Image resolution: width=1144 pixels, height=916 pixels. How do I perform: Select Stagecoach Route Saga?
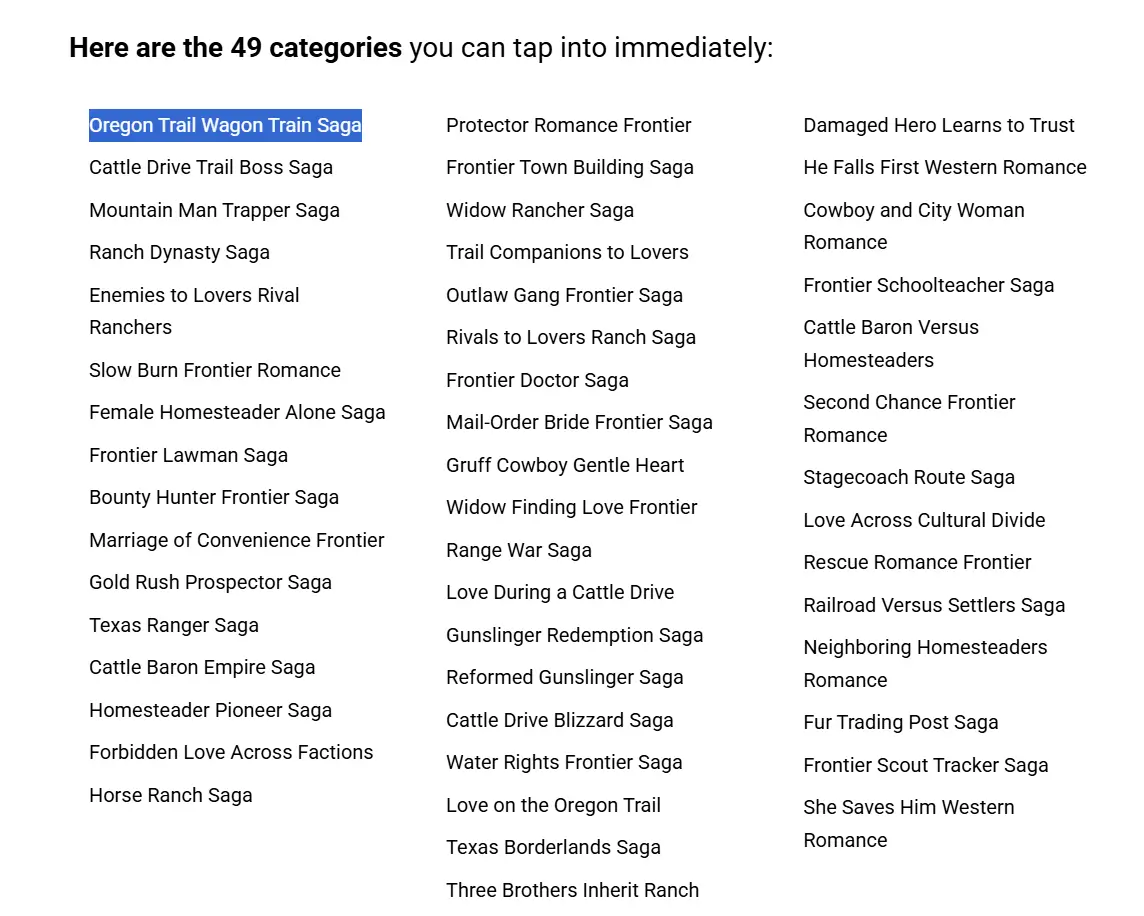(x=909, y=477)
